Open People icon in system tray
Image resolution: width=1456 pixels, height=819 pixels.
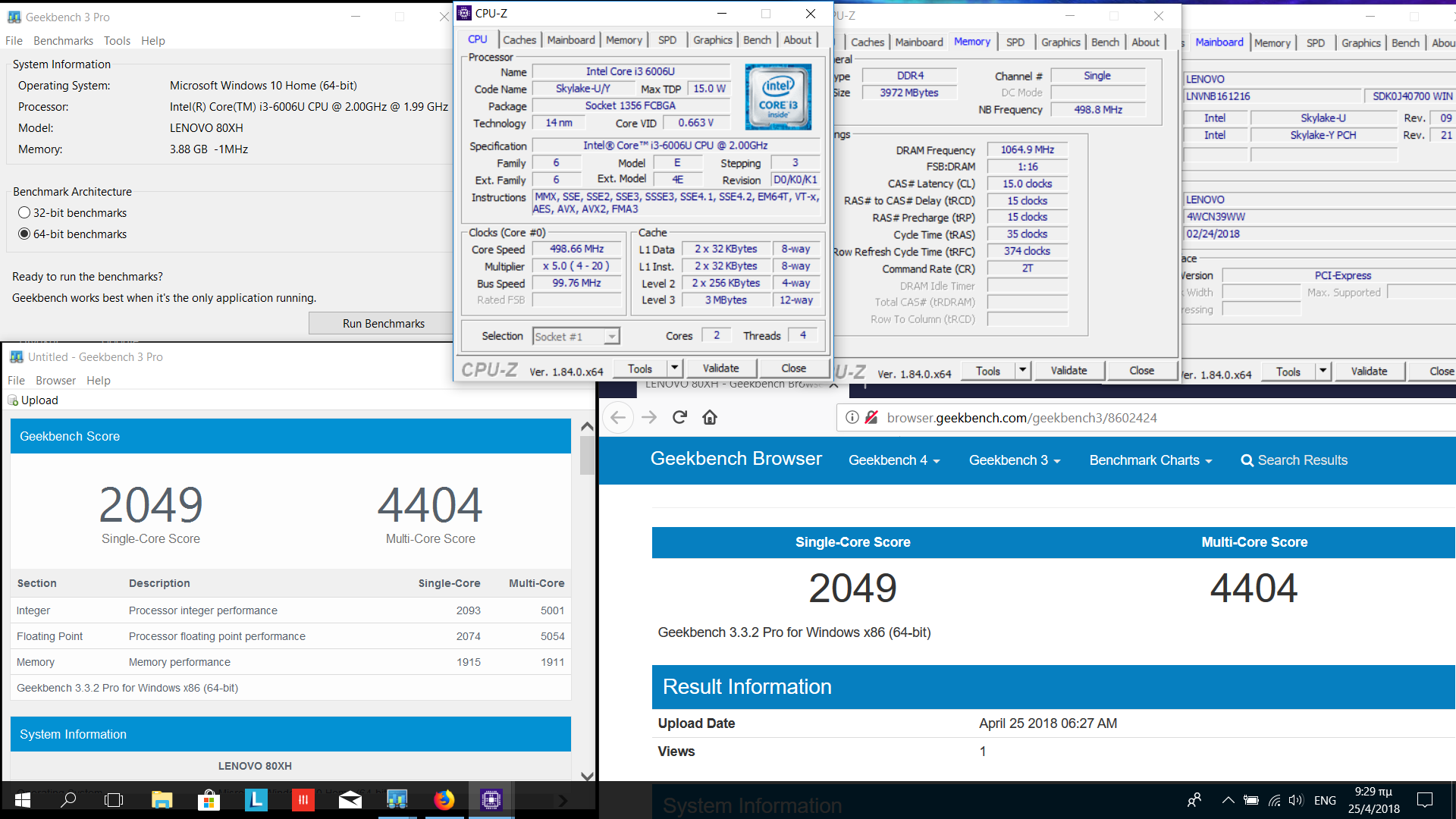(1194, 799)
